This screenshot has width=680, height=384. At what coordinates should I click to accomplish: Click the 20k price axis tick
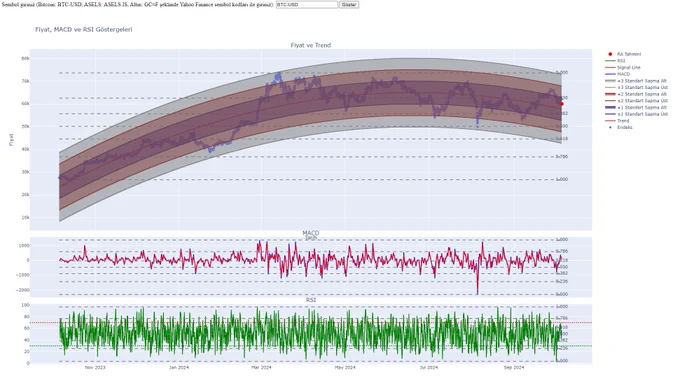[x=25, y=195]
